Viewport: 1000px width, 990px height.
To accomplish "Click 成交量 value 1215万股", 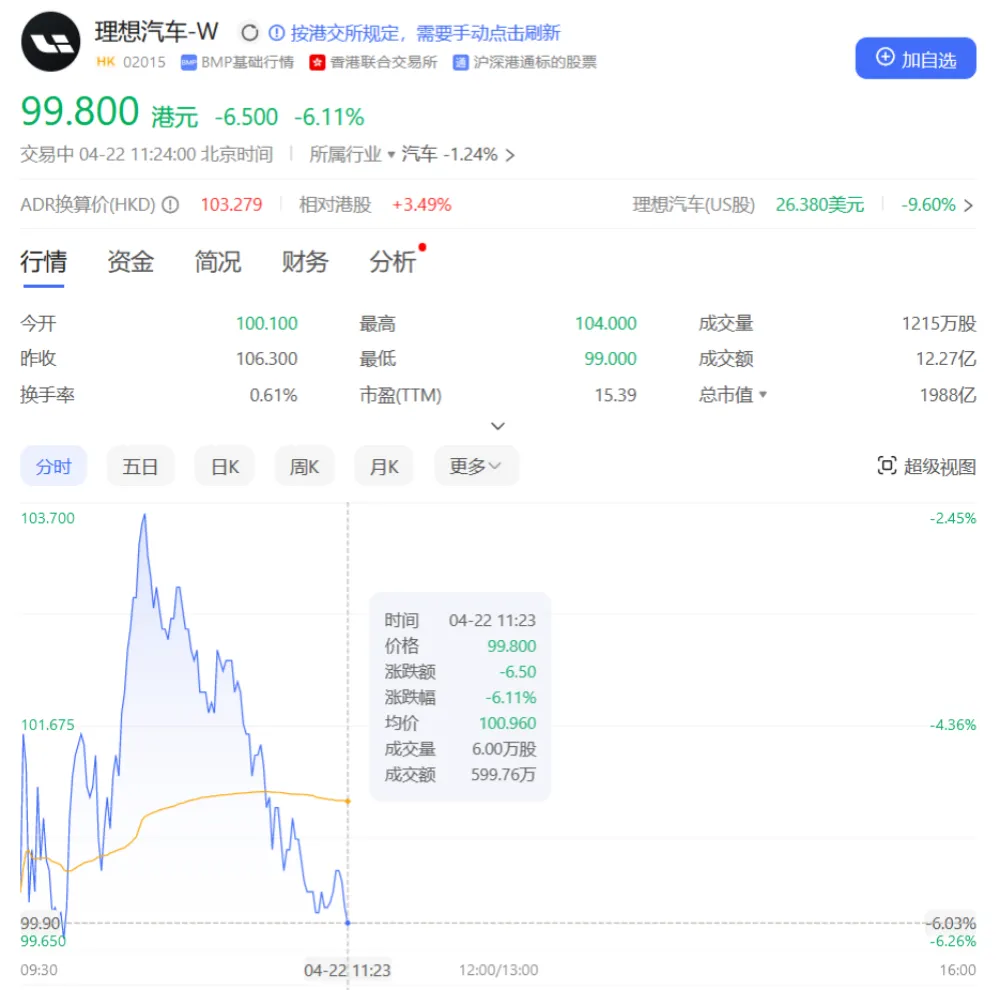I will click(939, 323).
